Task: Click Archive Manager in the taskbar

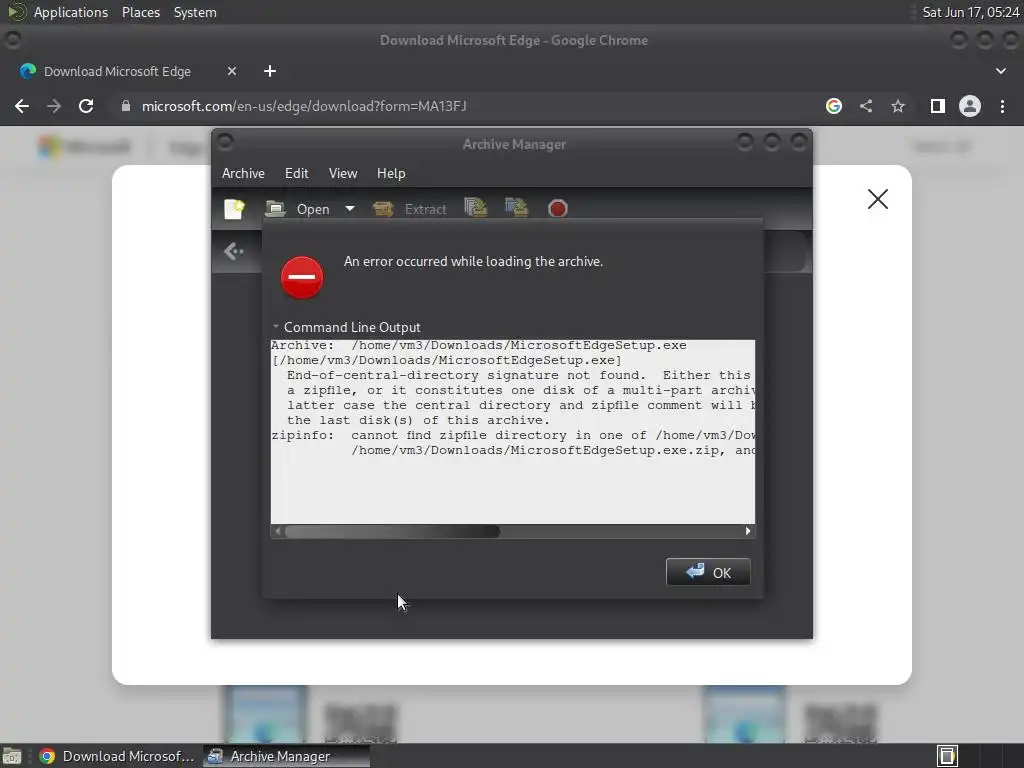Action: coord(286,756)
